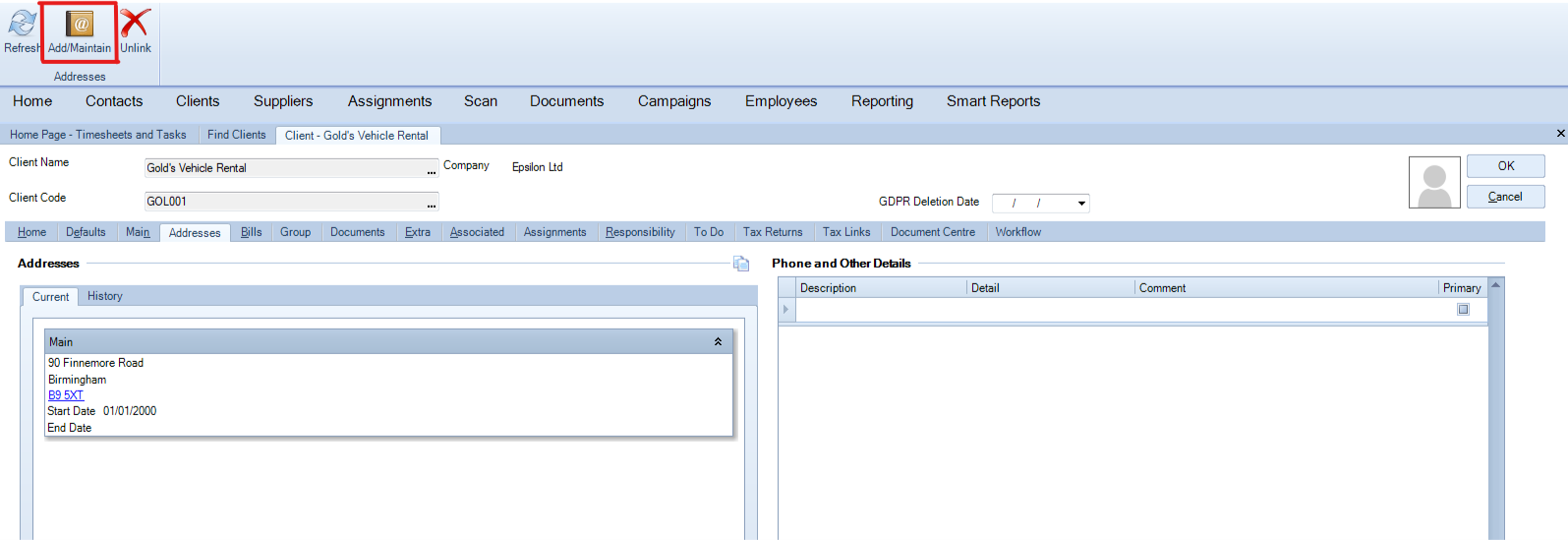Click the Primary column header
The image size is (1568, 540).
[1463, 288]
